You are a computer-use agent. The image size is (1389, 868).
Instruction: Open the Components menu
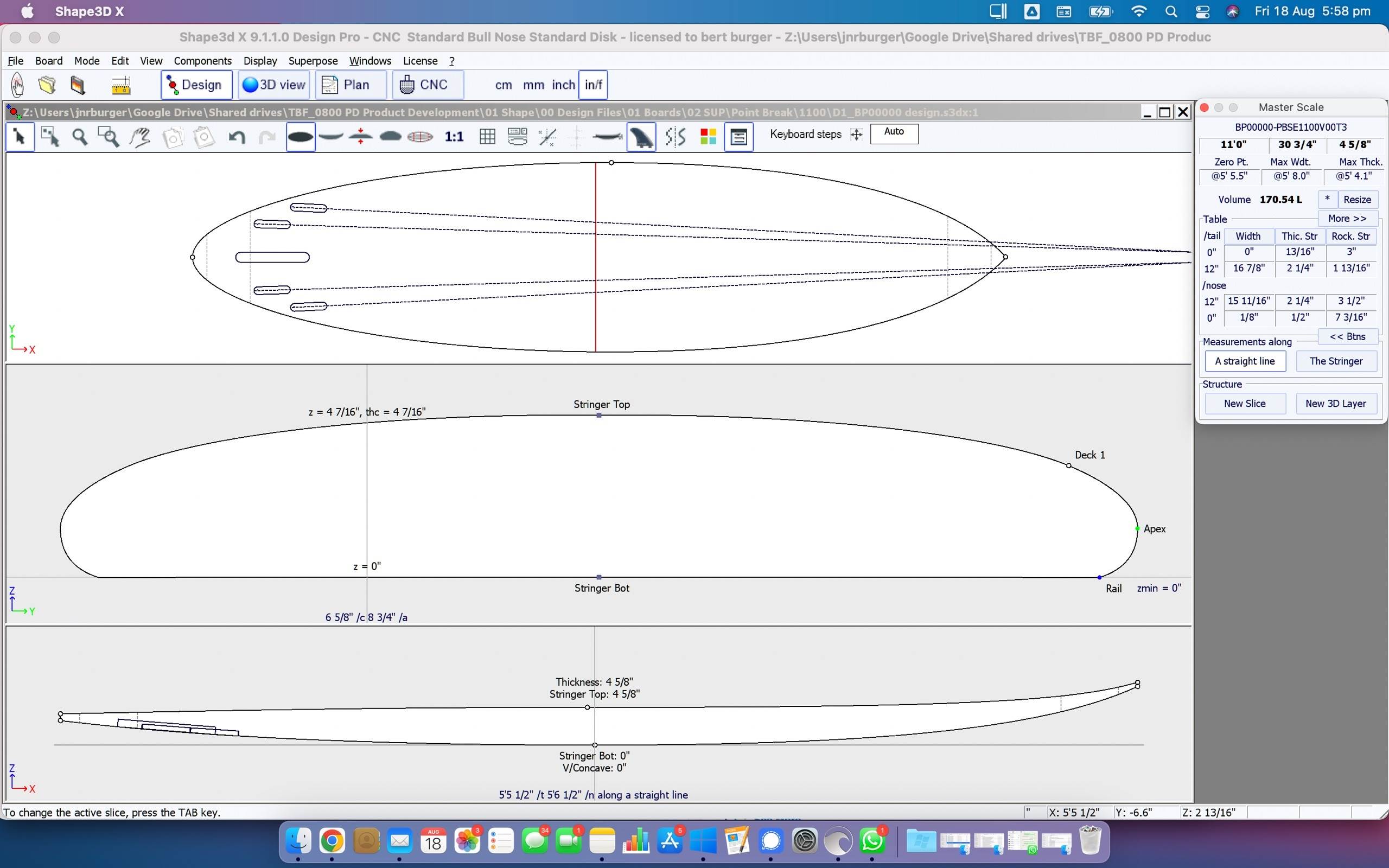(x=202, y=61)
